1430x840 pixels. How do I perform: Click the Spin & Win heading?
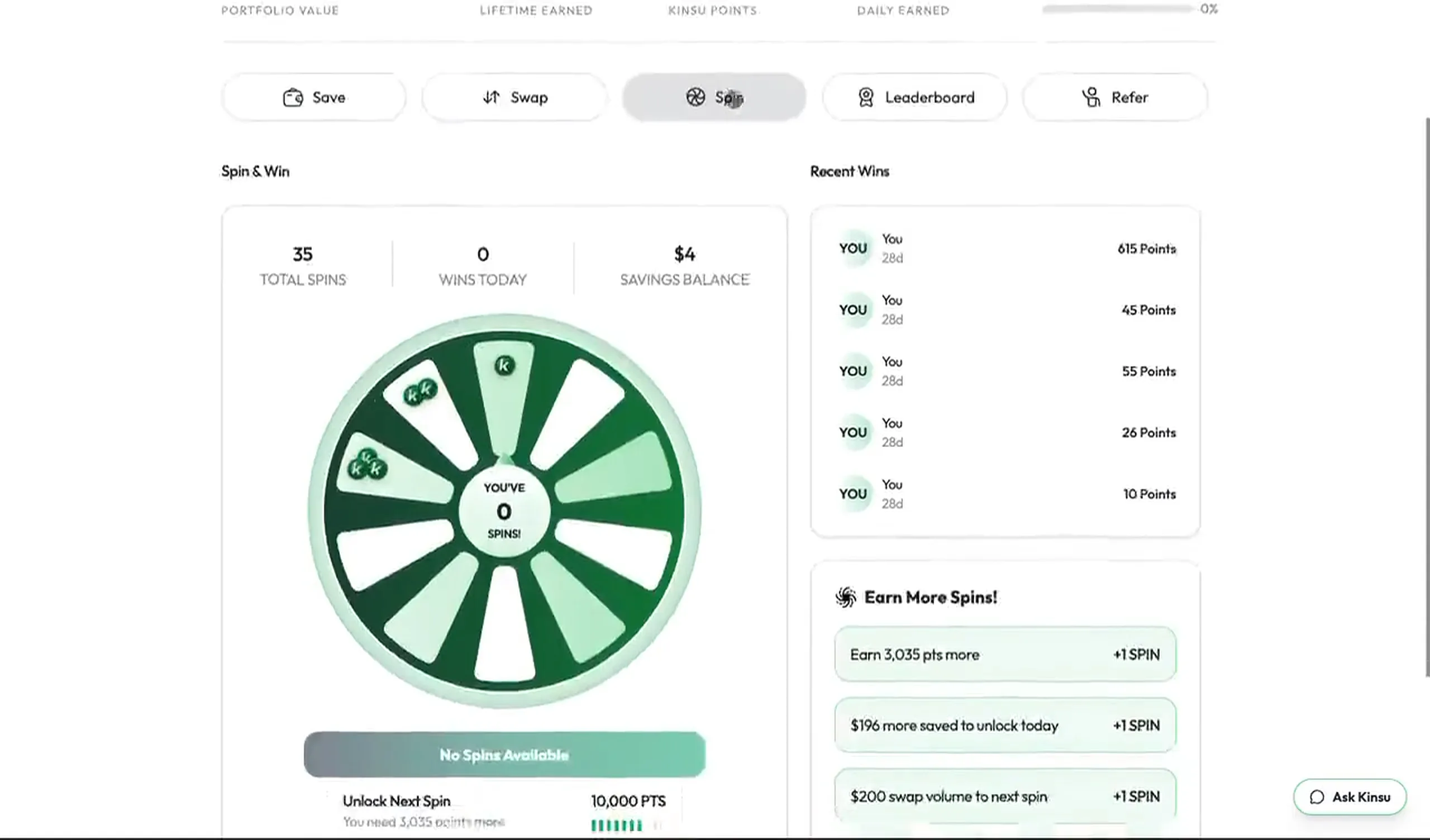(255, 171)
